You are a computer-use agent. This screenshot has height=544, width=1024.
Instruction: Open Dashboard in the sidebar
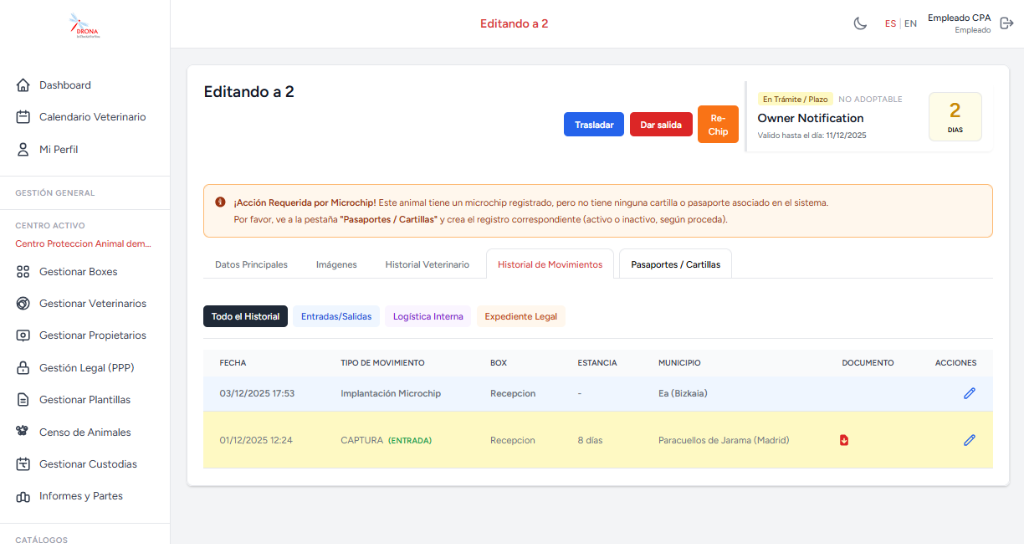[65, 85]
